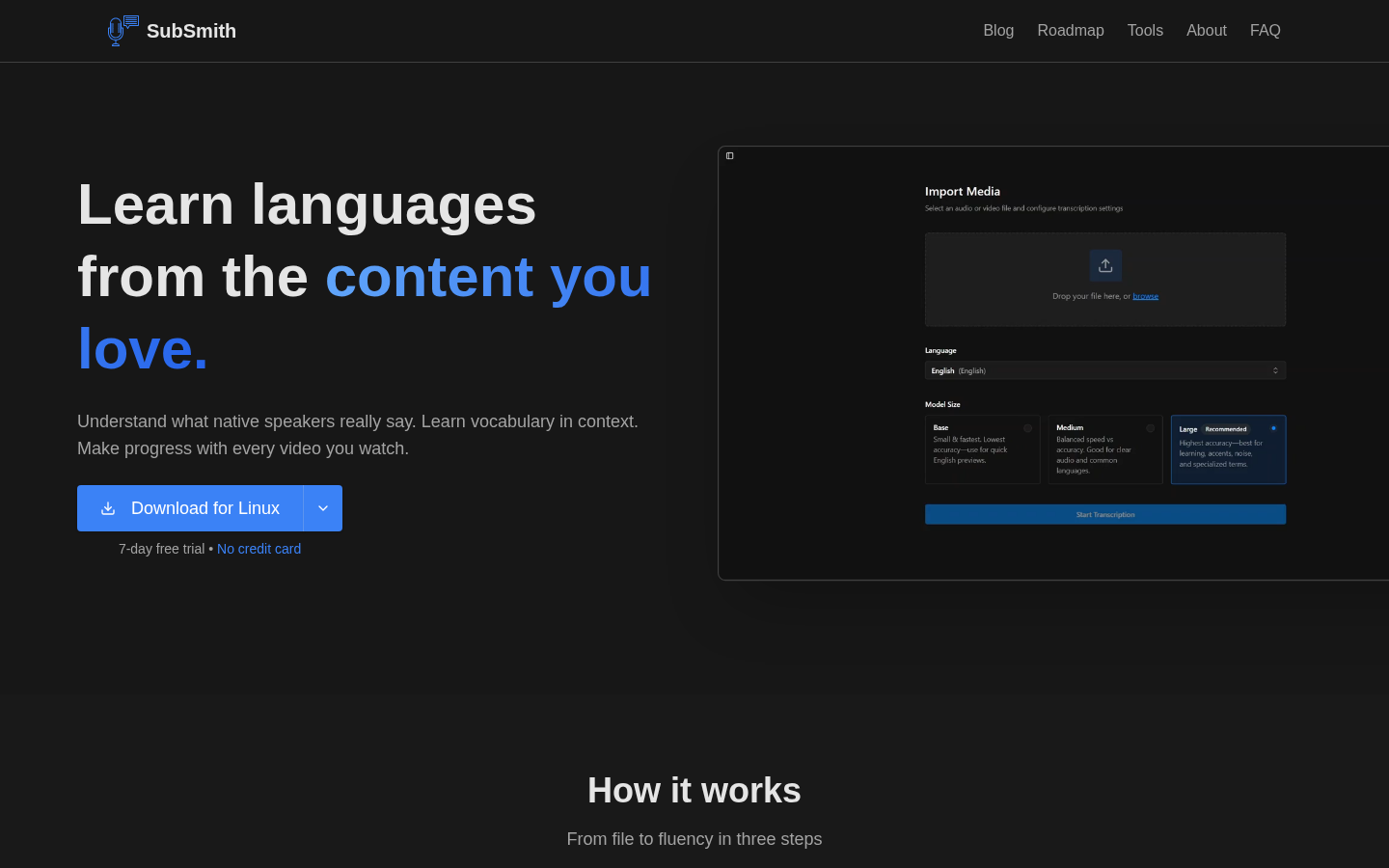
Task: Go to the Roadmap page
Action: 1071,31
